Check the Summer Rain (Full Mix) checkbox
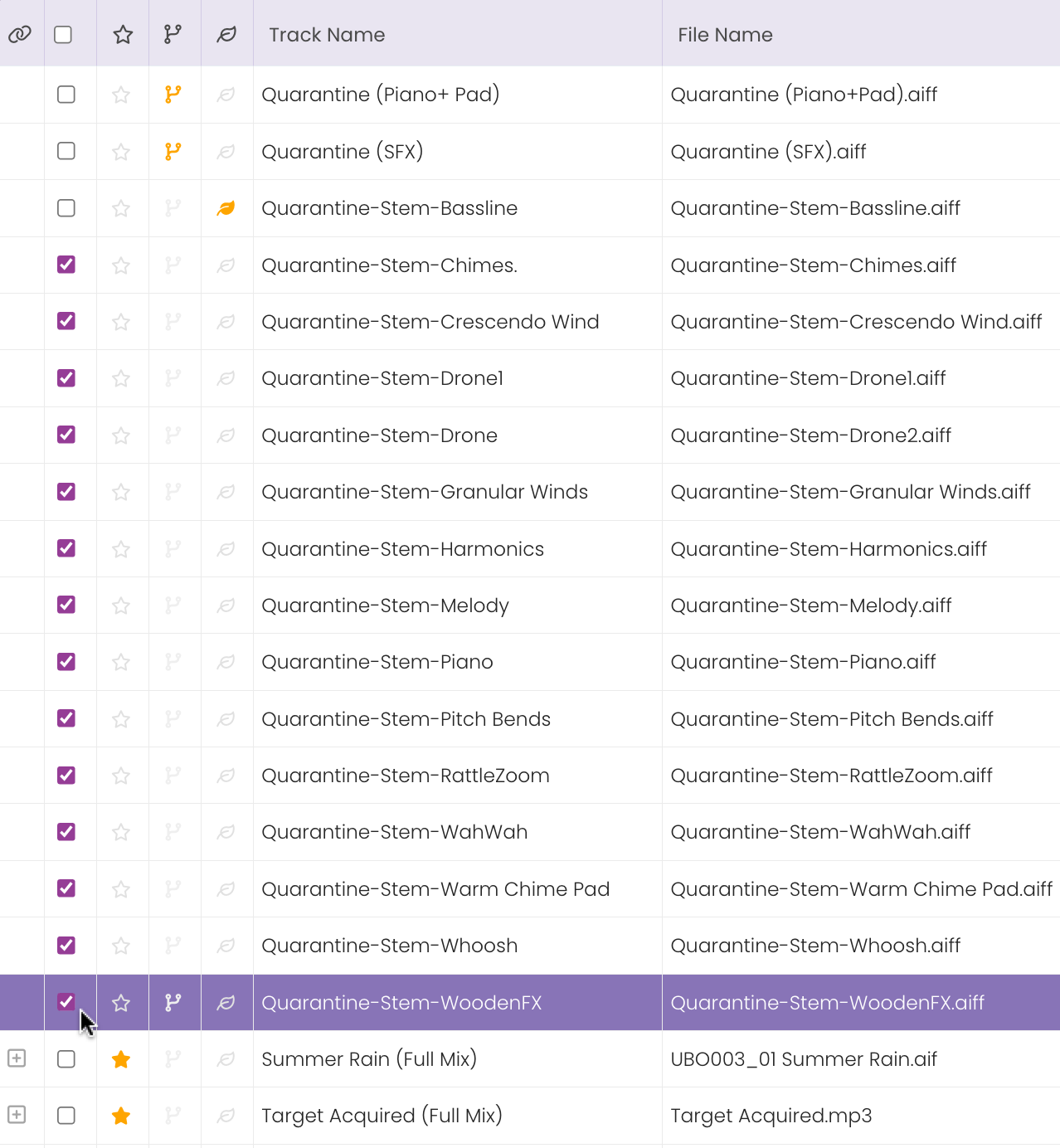Screen dimensions: 1060x1148 [x=66, y=1059]
